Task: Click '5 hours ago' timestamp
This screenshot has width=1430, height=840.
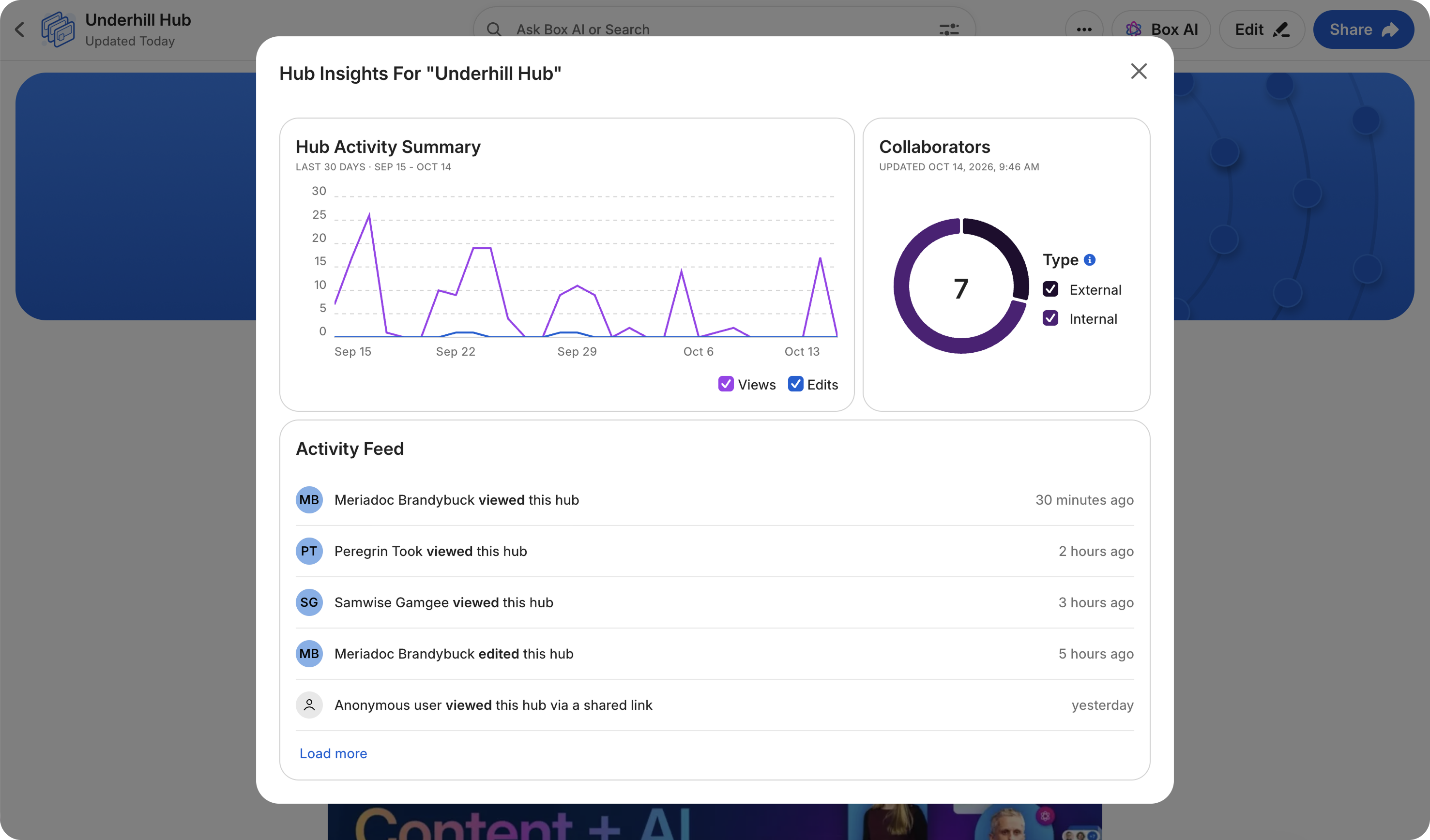Action: pyautogui.click(x=1096, y=654)
